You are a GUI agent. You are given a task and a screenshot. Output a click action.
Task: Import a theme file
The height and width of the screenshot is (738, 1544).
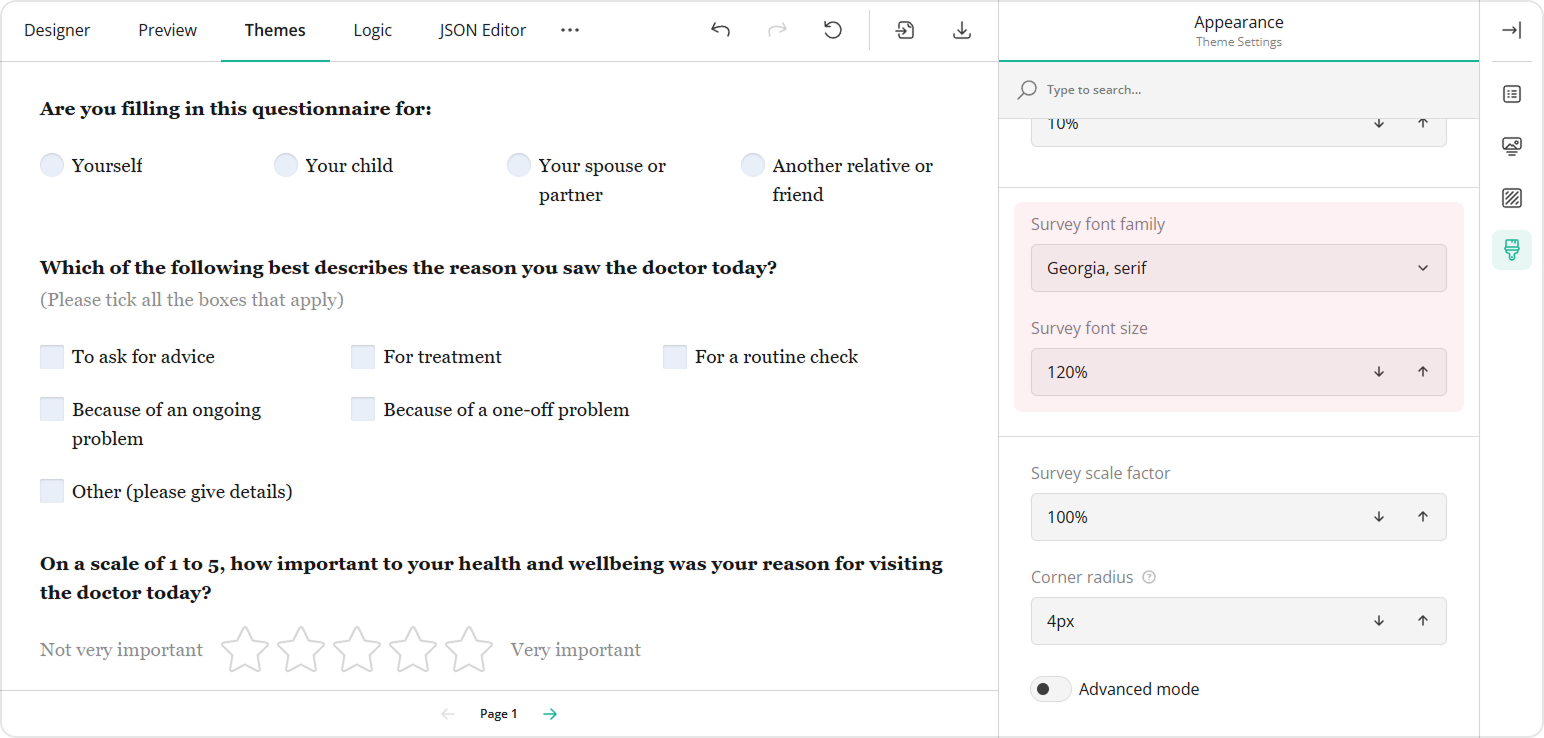(x=904, y=30)
